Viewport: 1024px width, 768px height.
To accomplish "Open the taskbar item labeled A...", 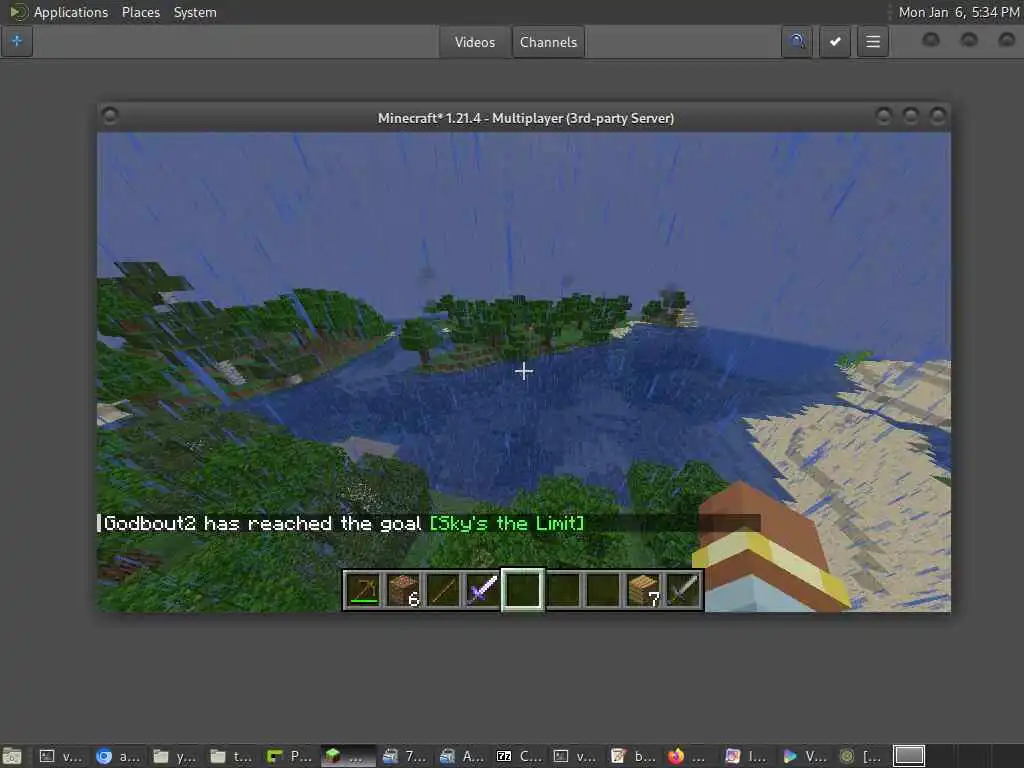I will click(461, 756).
